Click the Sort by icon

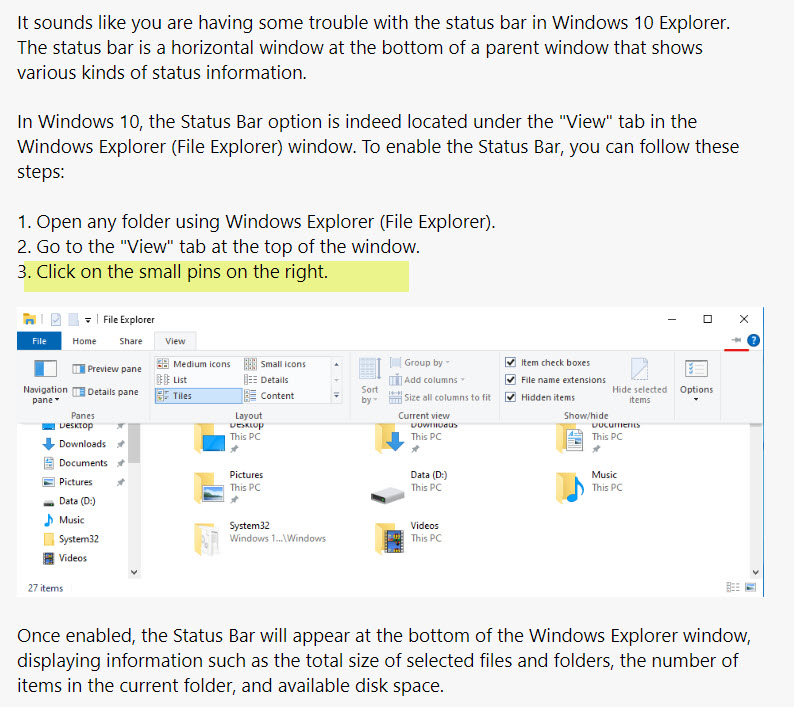click(370, 368)
